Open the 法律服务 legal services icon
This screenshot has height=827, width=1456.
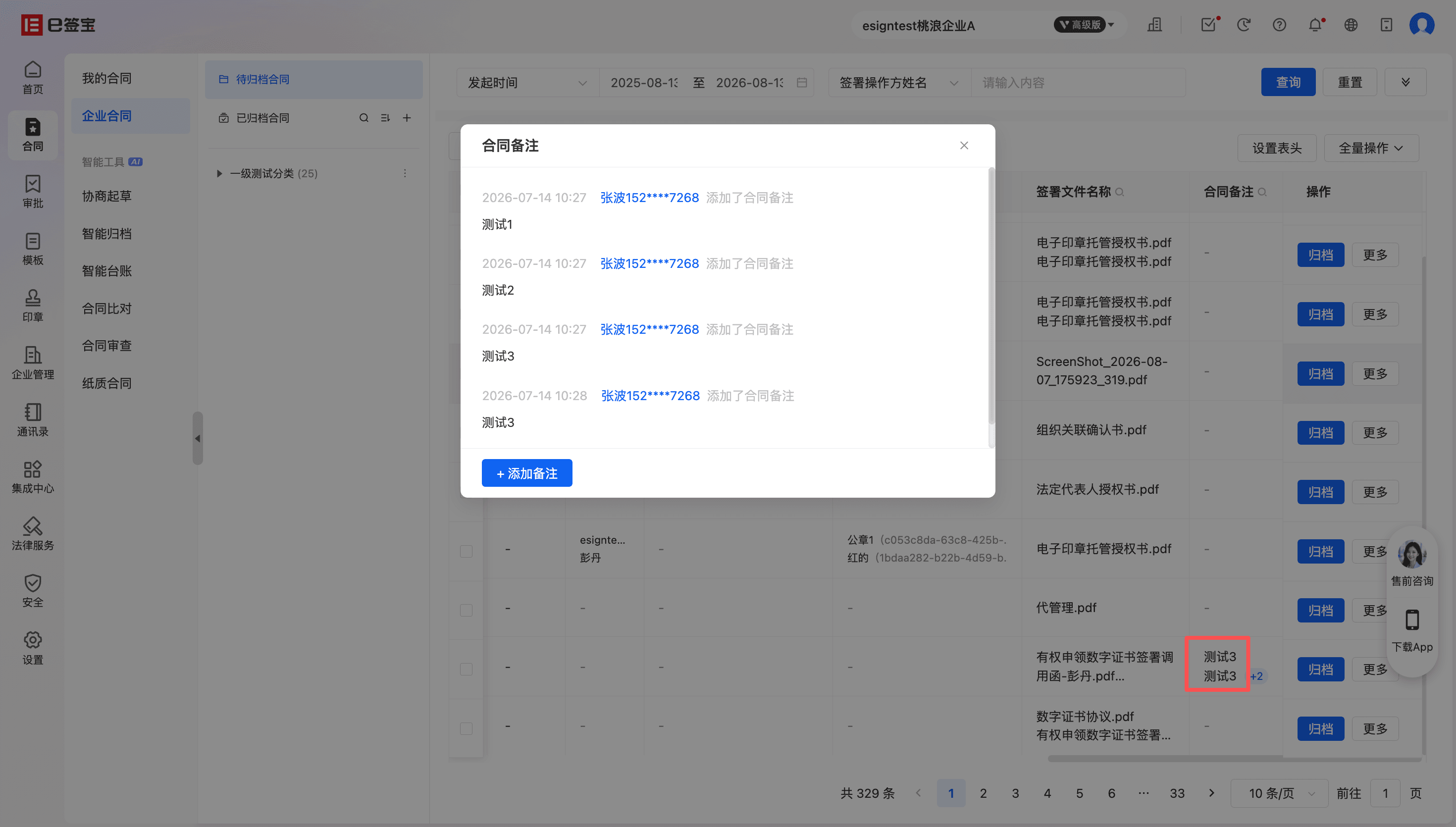[x=32, y=533]
